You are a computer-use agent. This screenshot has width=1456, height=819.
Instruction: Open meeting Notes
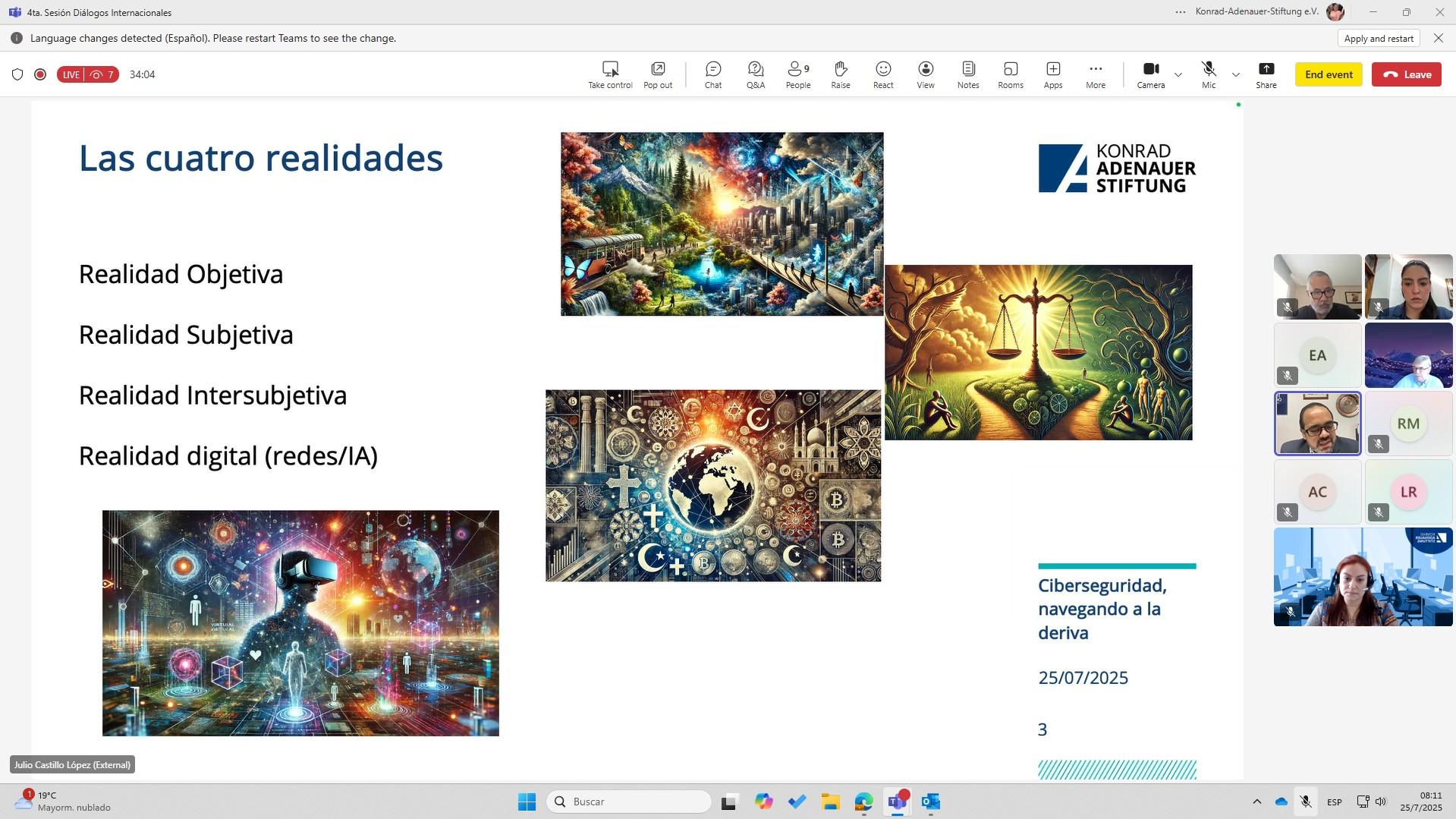click(967, 74)
